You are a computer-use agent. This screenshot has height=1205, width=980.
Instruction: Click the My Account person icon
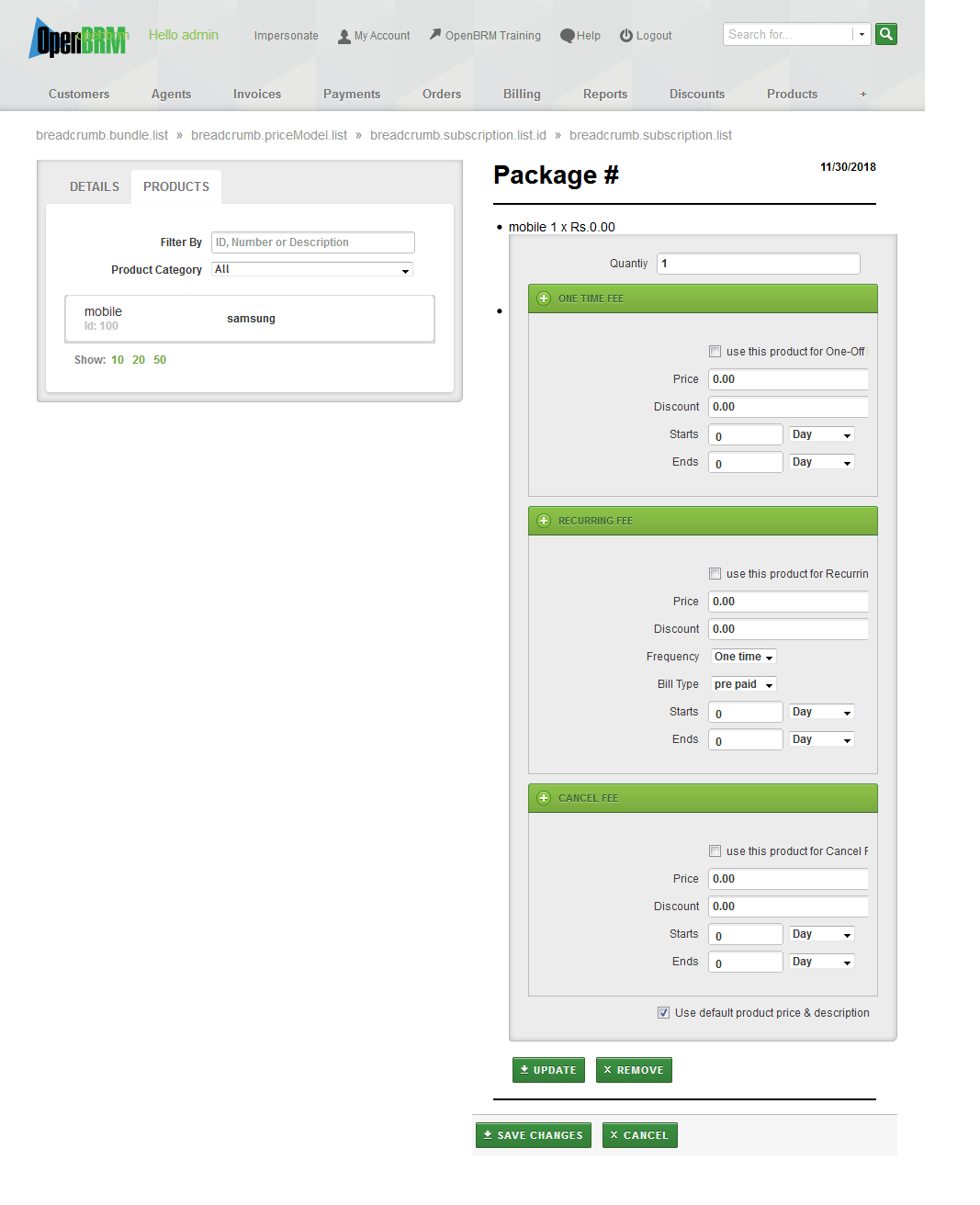coord(344,37)
